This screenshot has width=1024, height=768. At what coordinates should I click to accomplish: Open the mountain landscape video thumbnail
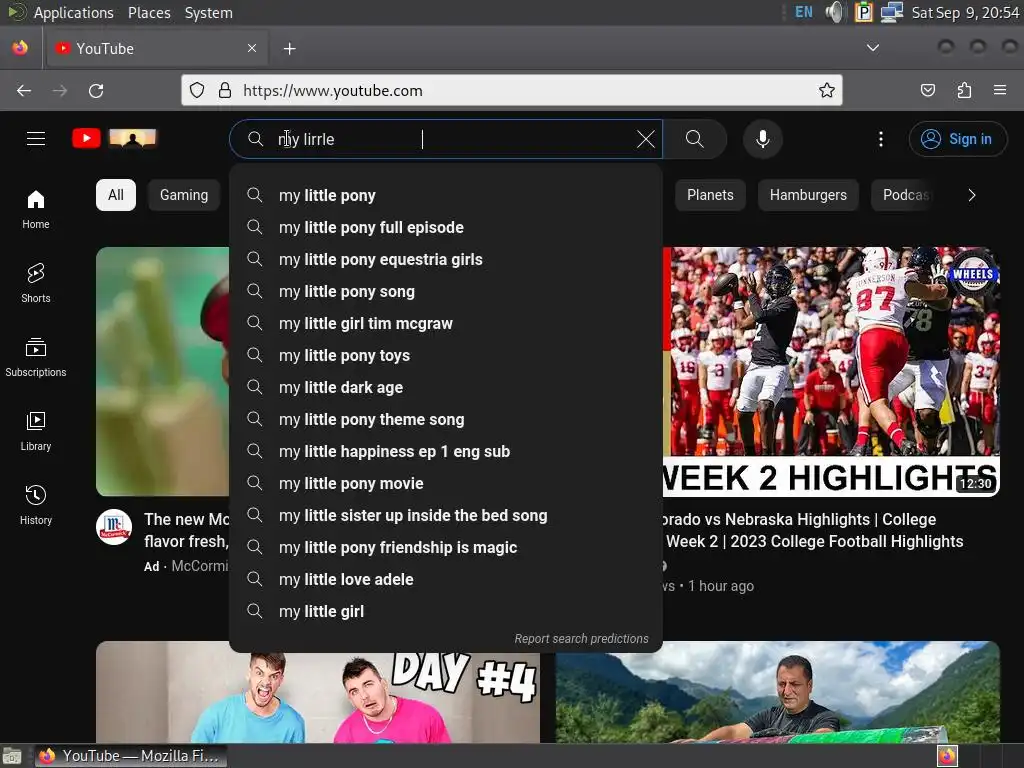[x=778, y=692]
